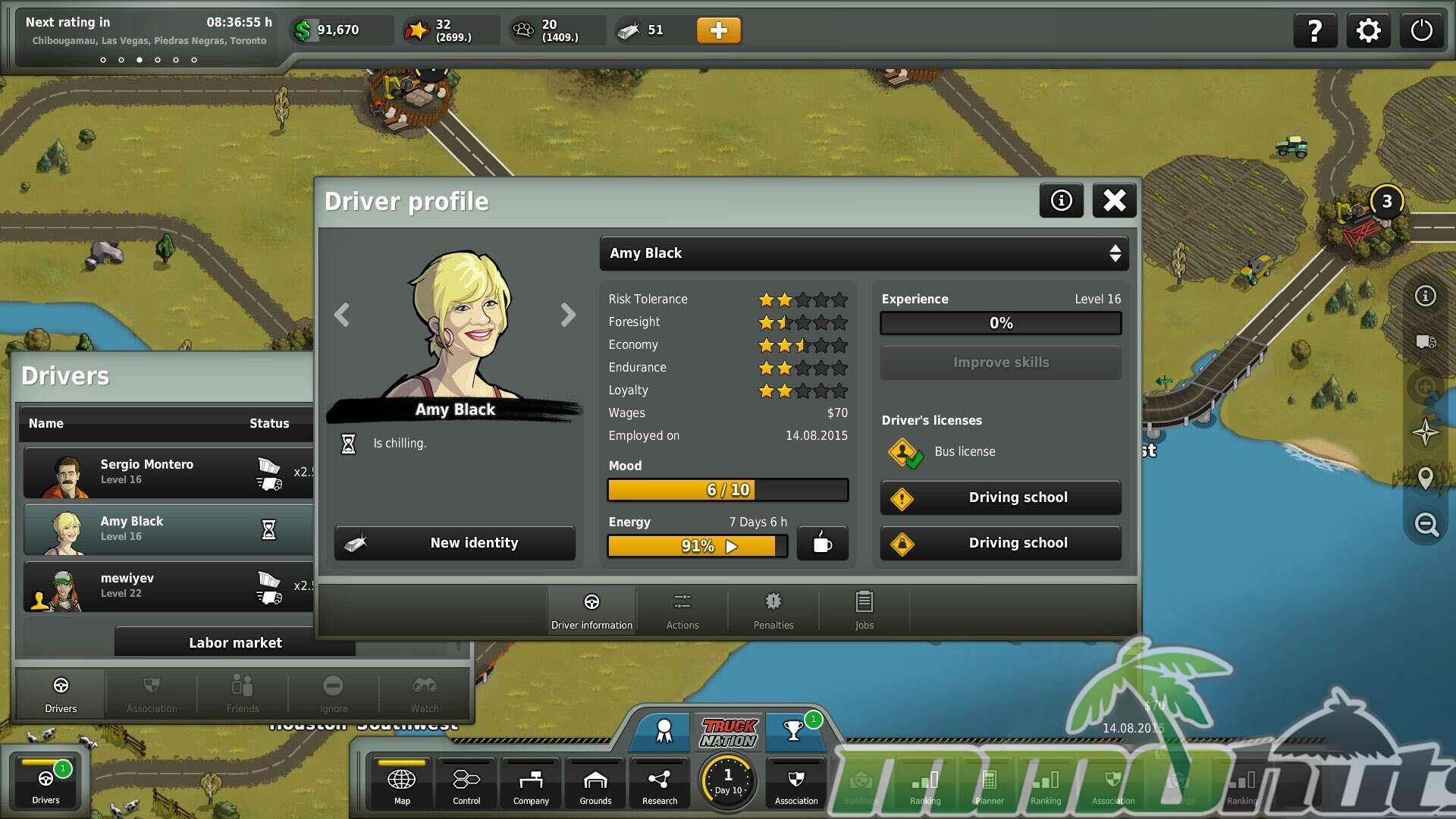Open the Amy Black driver dropdown
This screenshot has height=819, width=1456.
[x=864, y=253]
